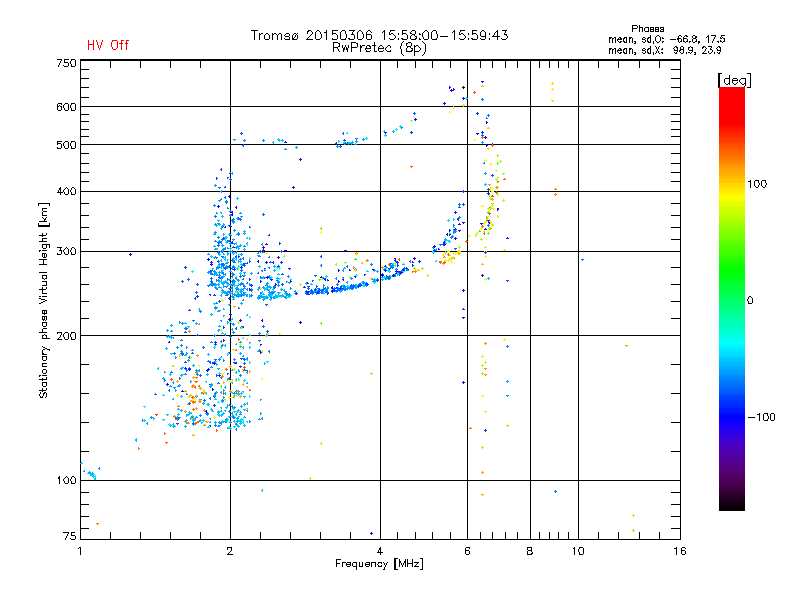Select the 'mean, sd,X: 98.9, 23.9' line

[x=664, y=50]
